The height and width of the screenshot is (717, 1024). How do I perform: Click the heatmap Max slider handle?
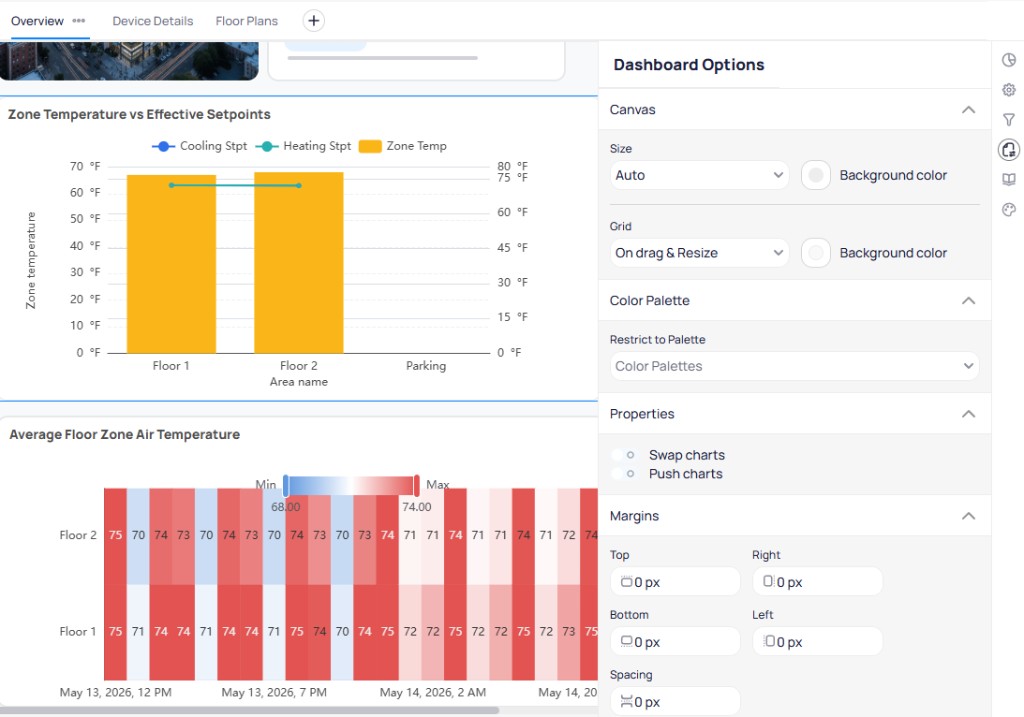[417, 485]
